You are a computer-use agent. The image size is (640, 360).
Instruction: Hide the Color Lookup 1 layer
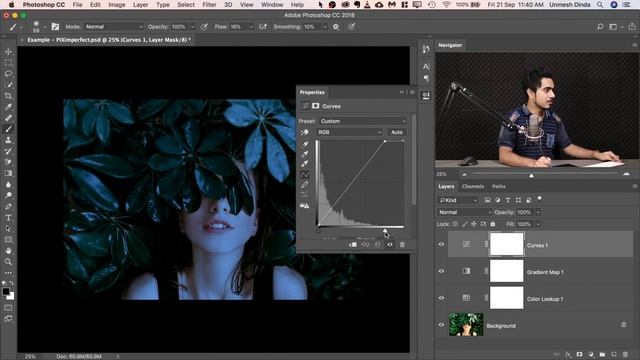(441, 298)
